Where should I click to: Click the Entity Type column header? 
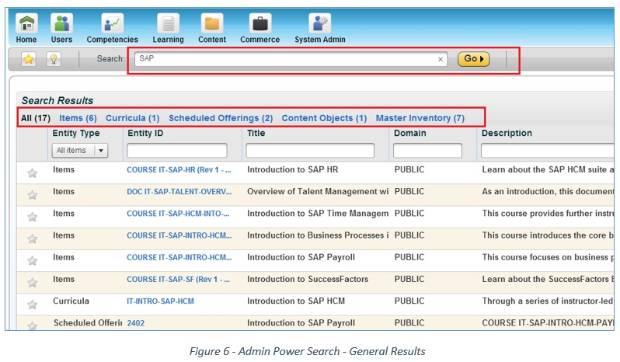coord(76,133)
